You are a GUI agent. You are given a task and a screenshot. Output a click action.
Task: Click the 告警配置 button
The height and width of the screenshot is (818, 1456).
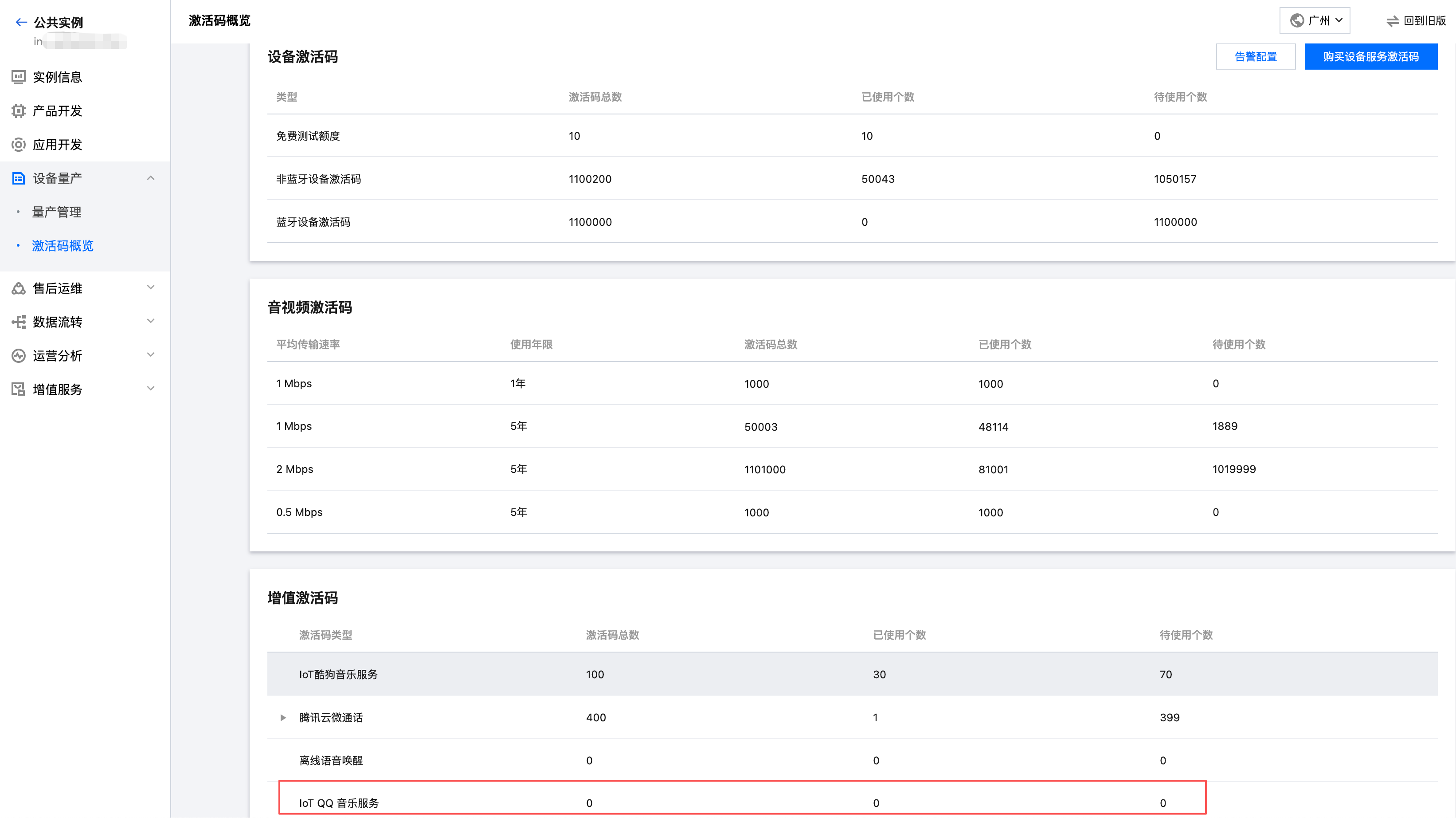point(1255,57)
